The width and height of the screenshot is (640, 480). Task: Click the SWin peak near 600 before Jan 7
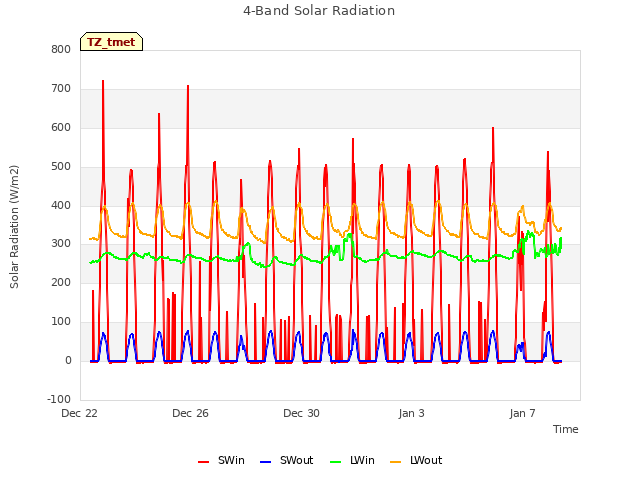(x=493, y=128)
